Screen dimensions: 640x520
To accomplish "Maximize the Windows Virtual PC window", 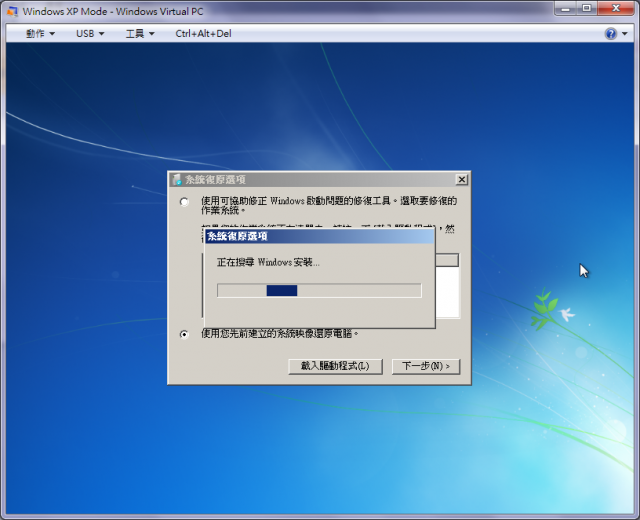I will (587, 9).
